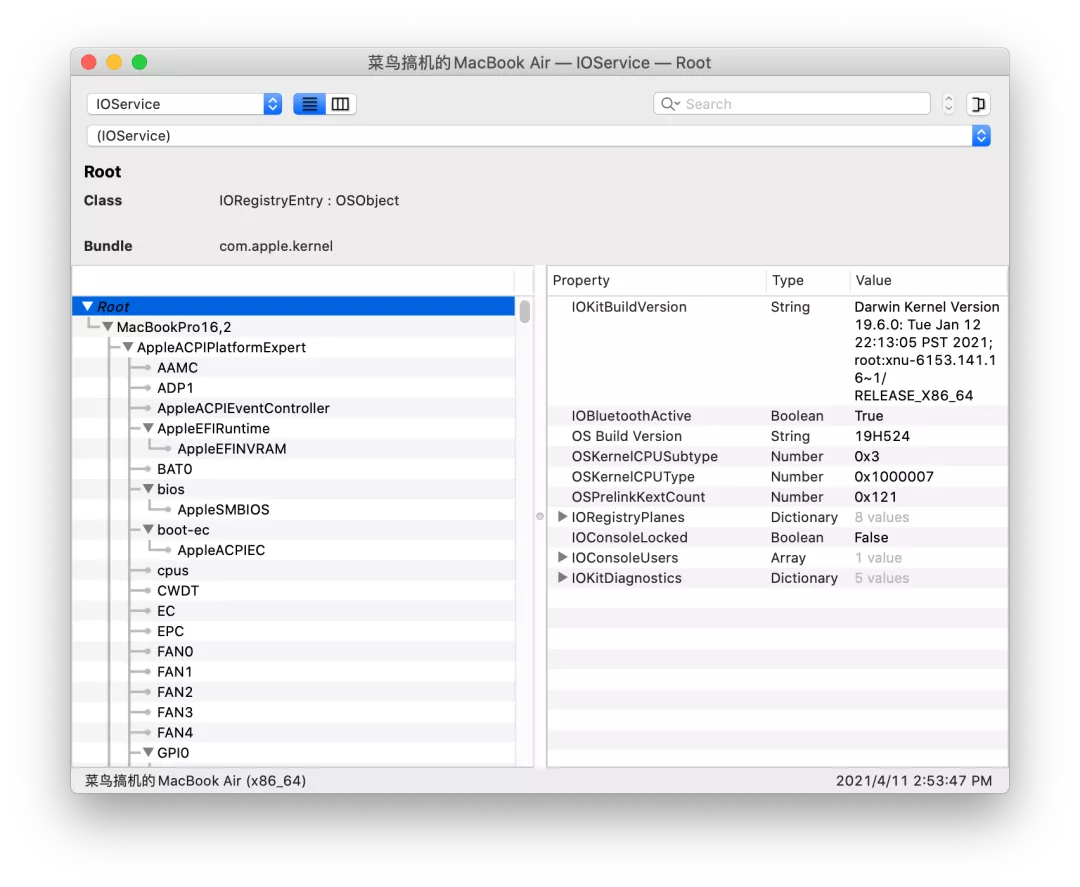Collapse the MacBookPro16,2 node
1080x887 pixels.
[107, 326]
